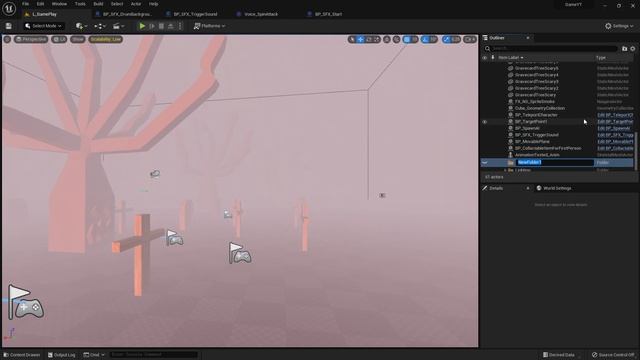Screen dimensions: 640x360
Task: Open the Cmd console type dropdown
Action: click(94, 355)
